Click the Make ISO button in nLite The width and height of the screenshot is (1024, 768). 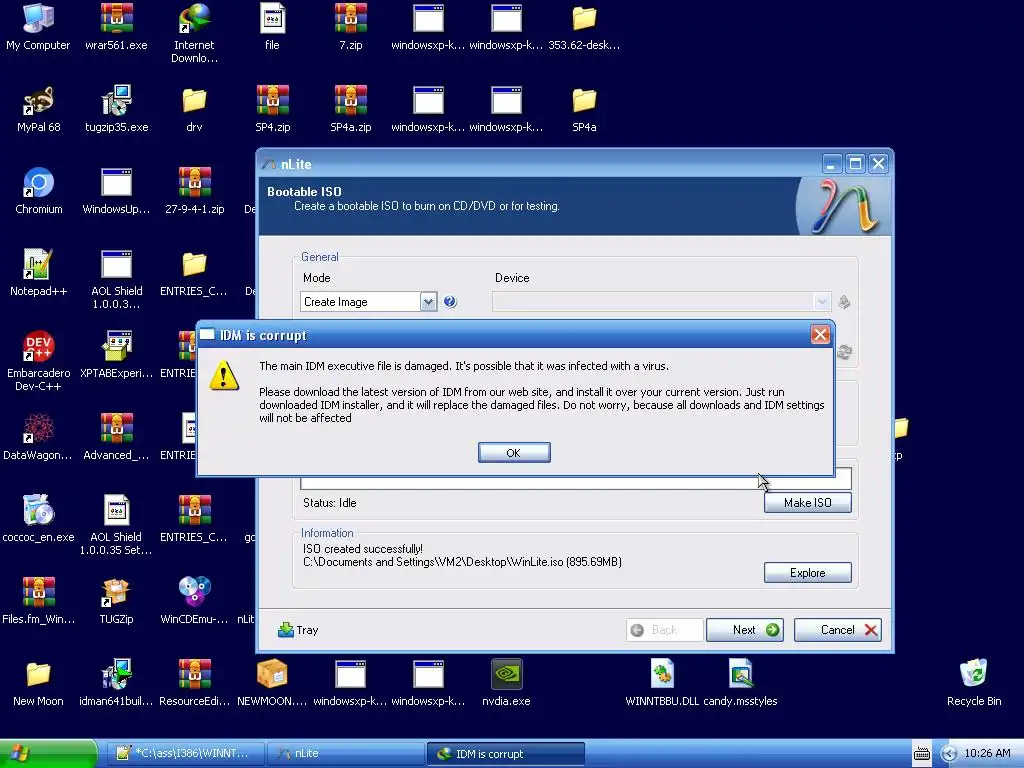807,503
